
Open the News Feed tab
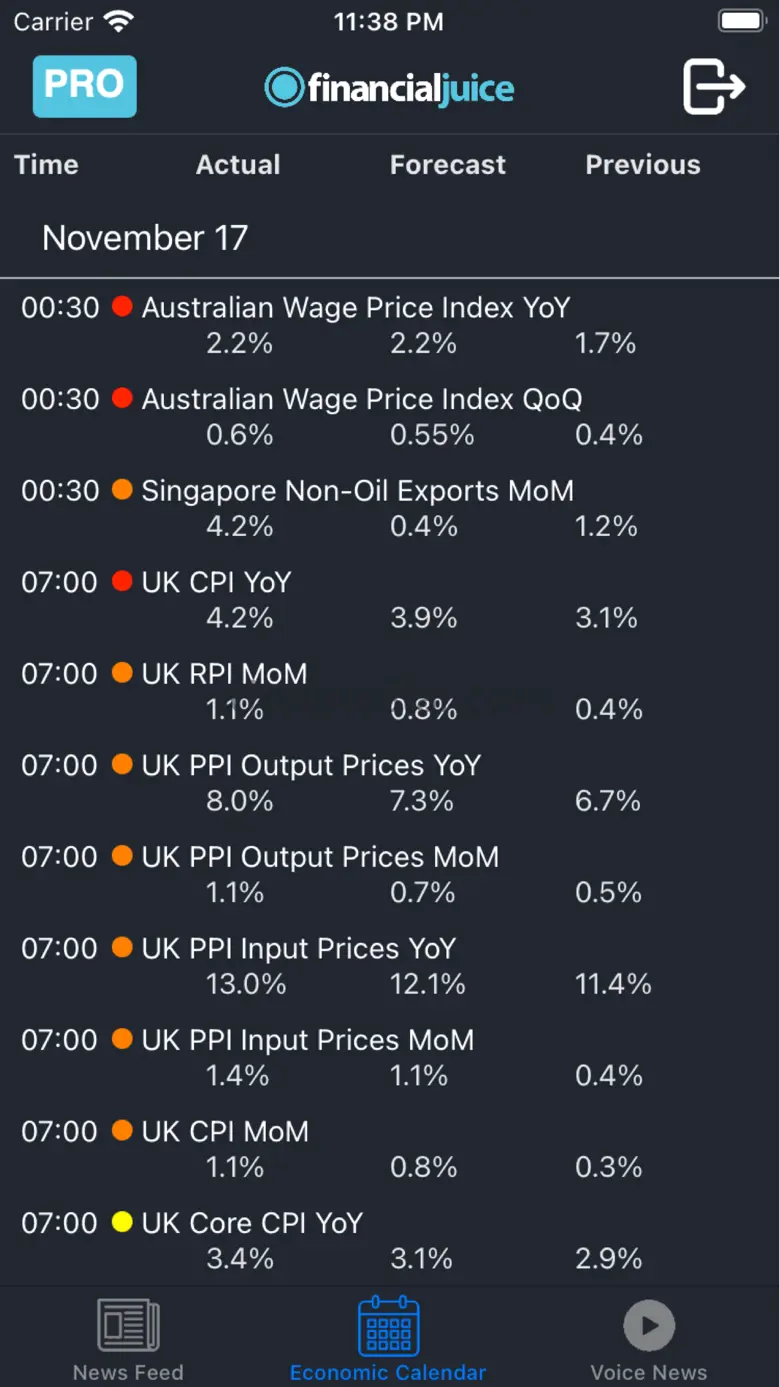[128, 1371]
